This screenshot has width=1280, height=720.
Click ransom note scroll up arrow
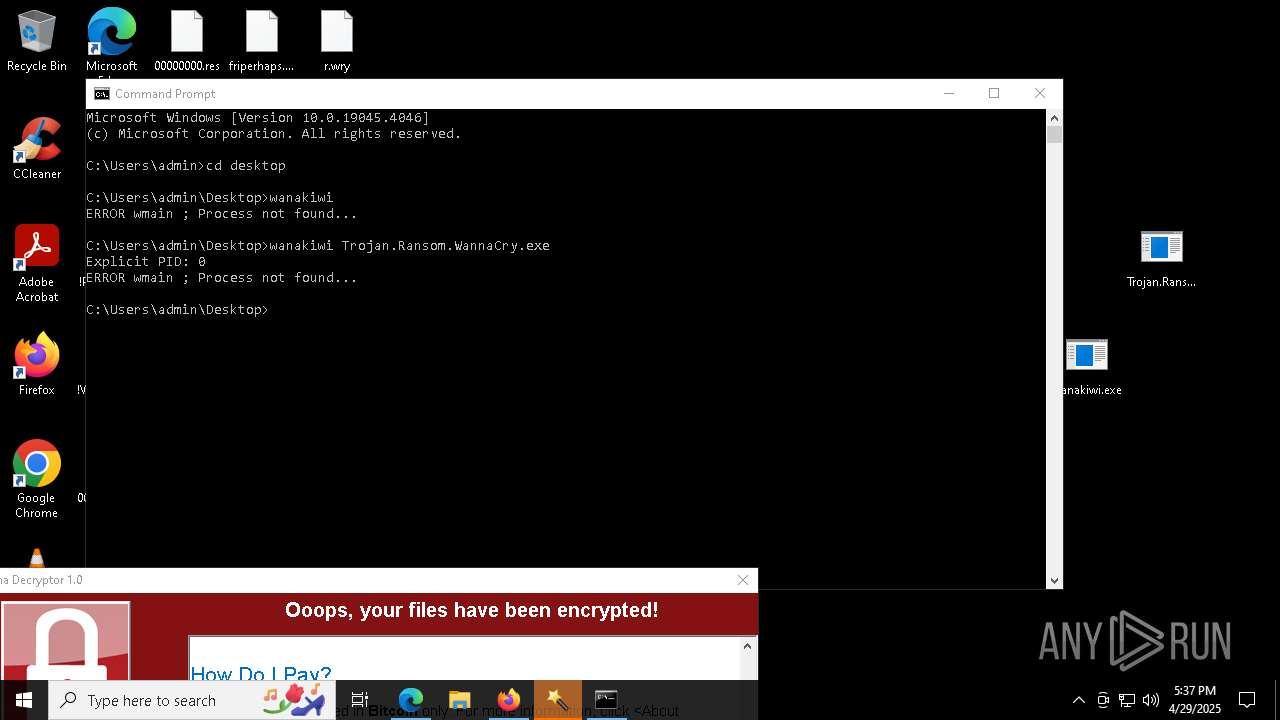pyautogui.click(x=746, y=647)
